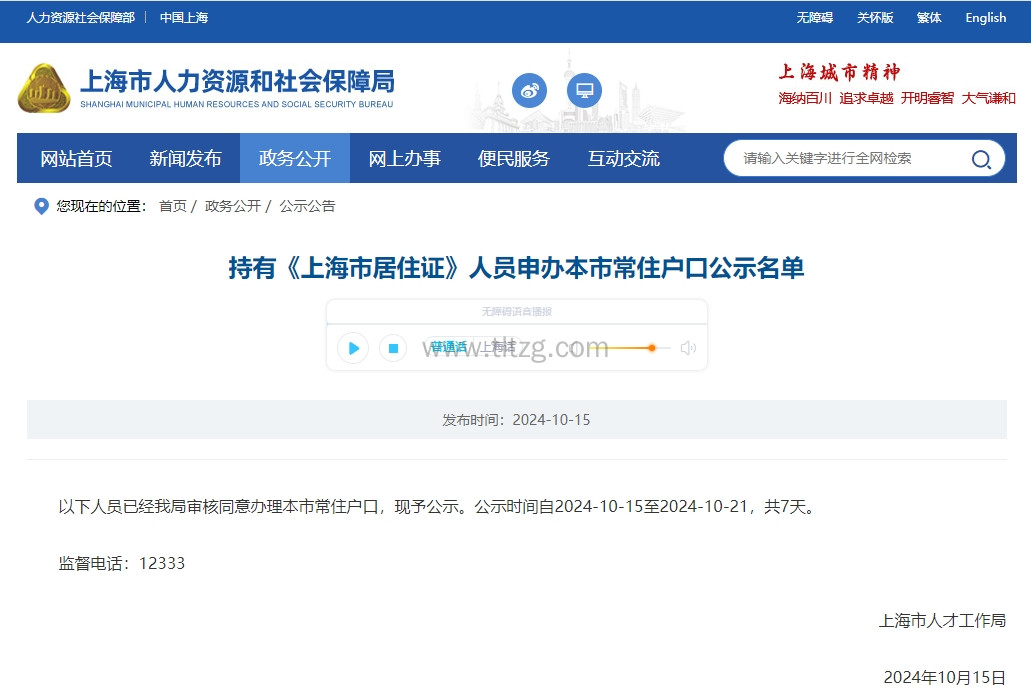Screen dimensions: 1031x699
Task: Switch to 繁体 traditional Chinese
Action: (x=929, y=18)
